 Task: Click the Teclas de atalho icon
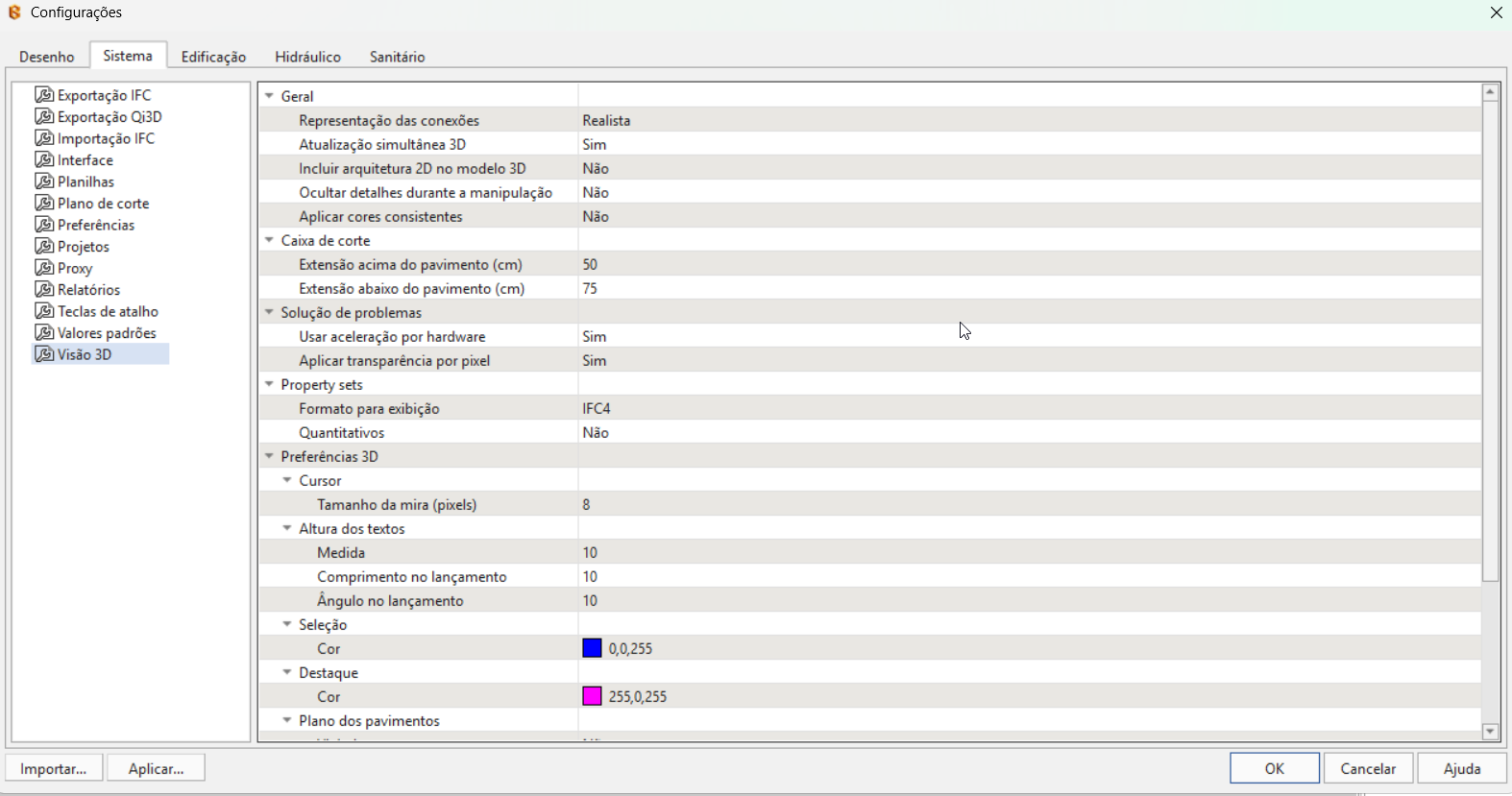pyautogui.click(x=44, y=311)
